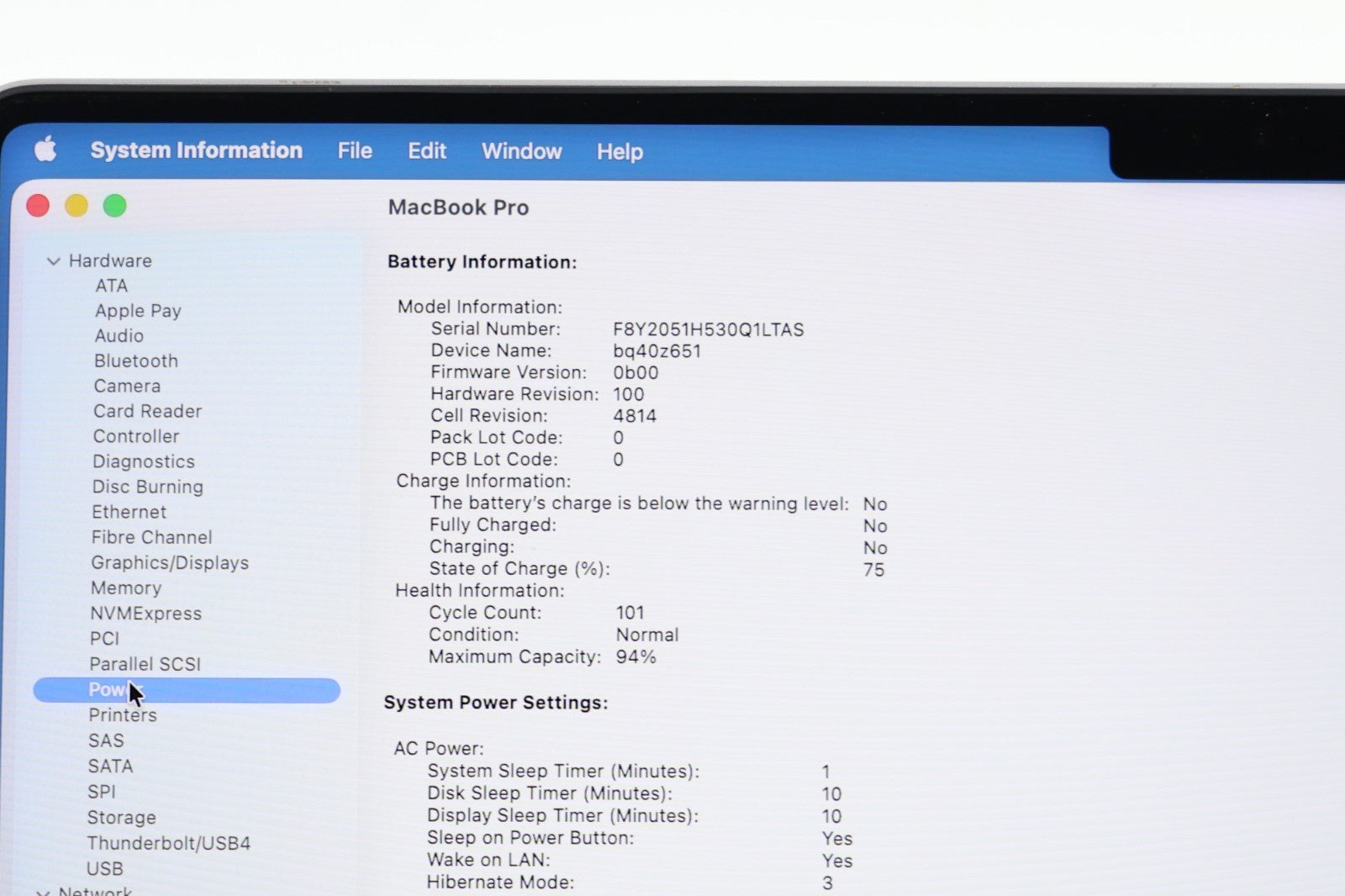Select NVMExpress in the hardware list

point(145,613)
